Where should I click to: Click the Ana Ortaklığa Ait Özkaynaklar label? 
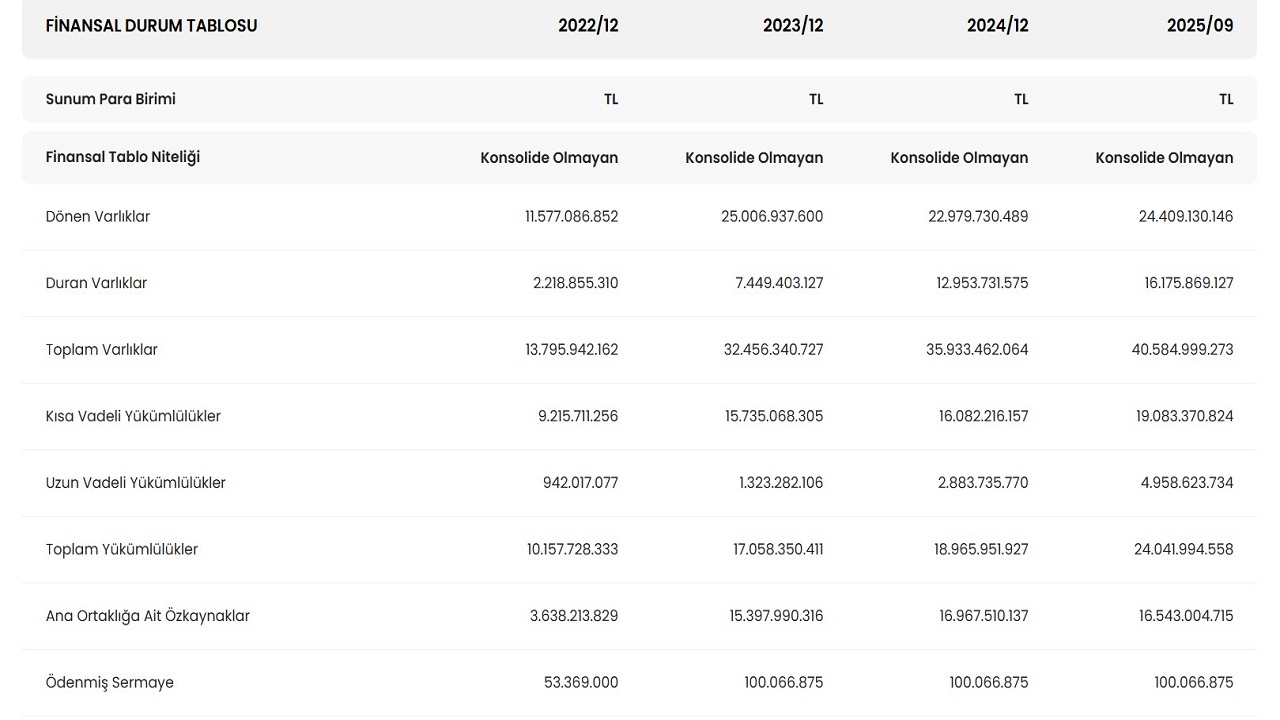tap(148, 616)
